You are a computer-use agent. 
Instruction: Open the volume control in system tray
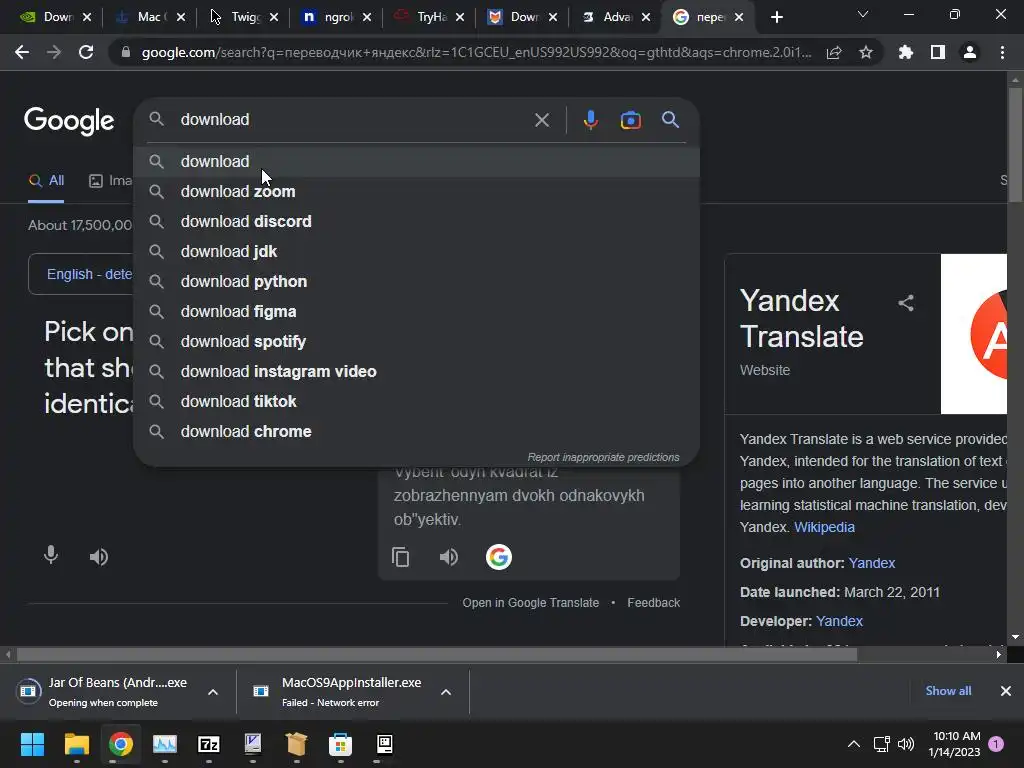click(906, 744)
